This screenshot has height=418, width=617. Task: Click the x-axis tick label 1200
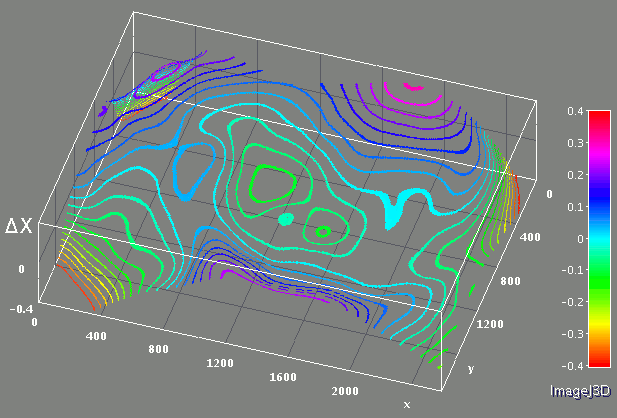pyautogui.click(x=220, y=363)
